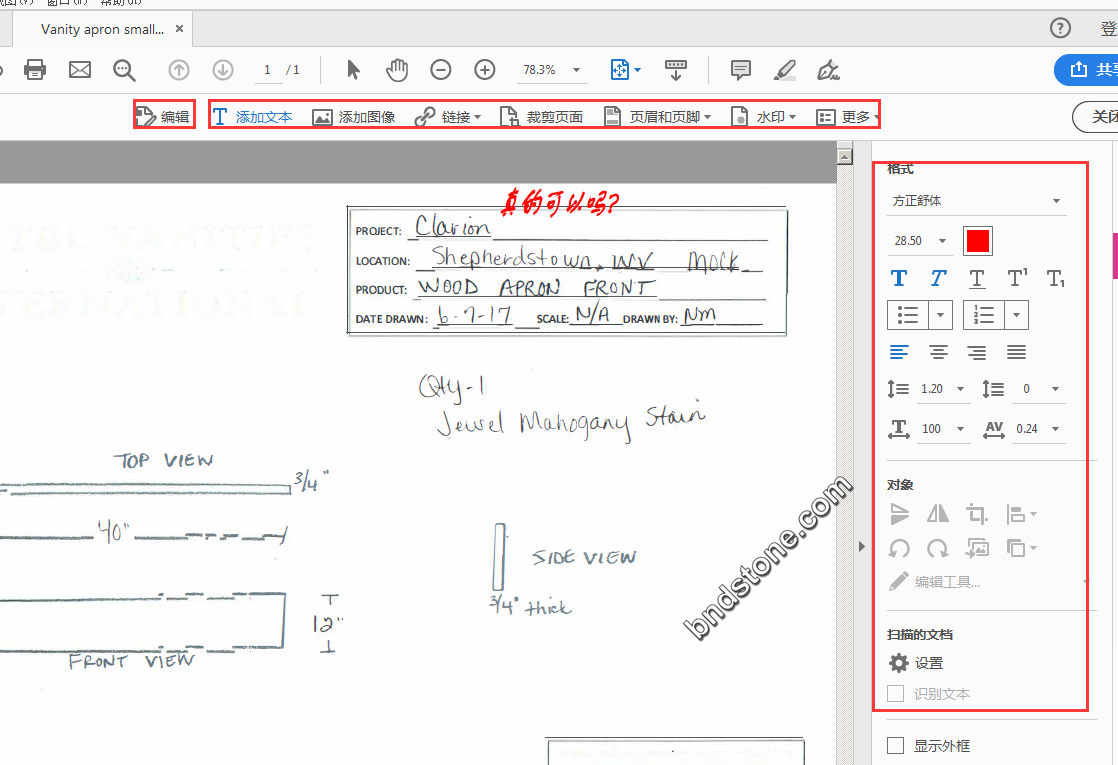Select the hand pan tool

click(x=397, y=70)
